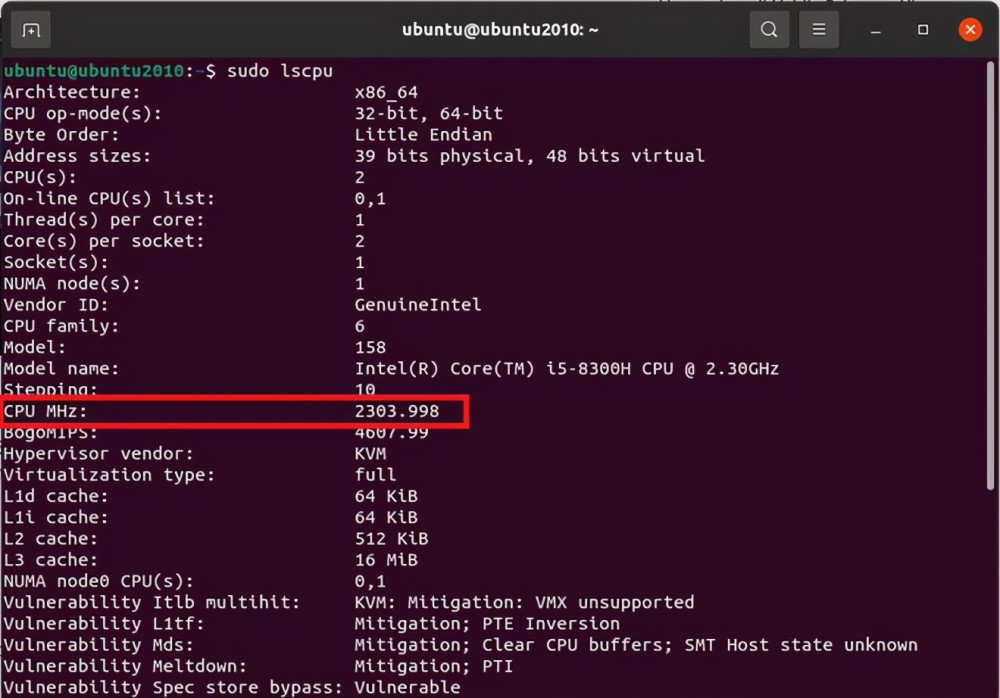
Task: Click the 'GenuineIntel' vendor value
Action: tap(418, 305)
